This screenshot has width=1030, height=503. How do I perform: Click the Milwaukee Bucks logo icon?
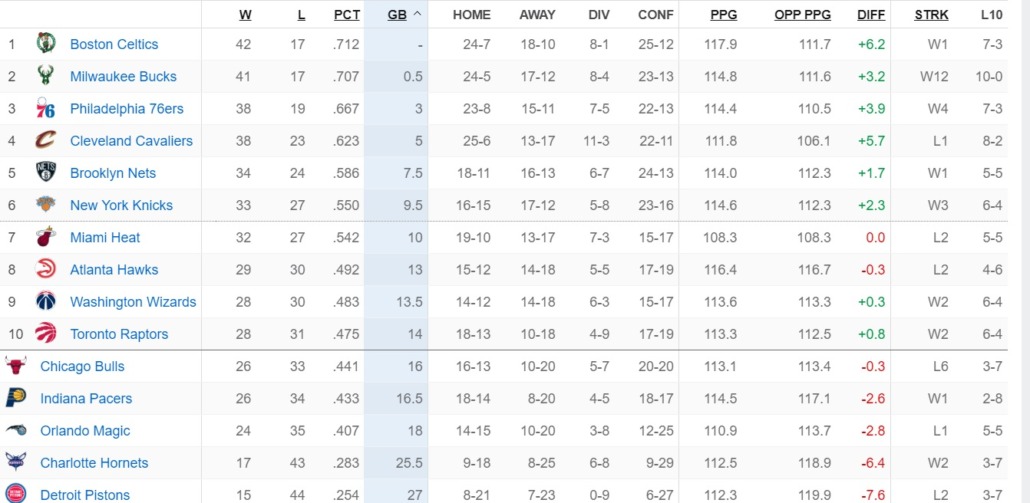tap(46, 76)
